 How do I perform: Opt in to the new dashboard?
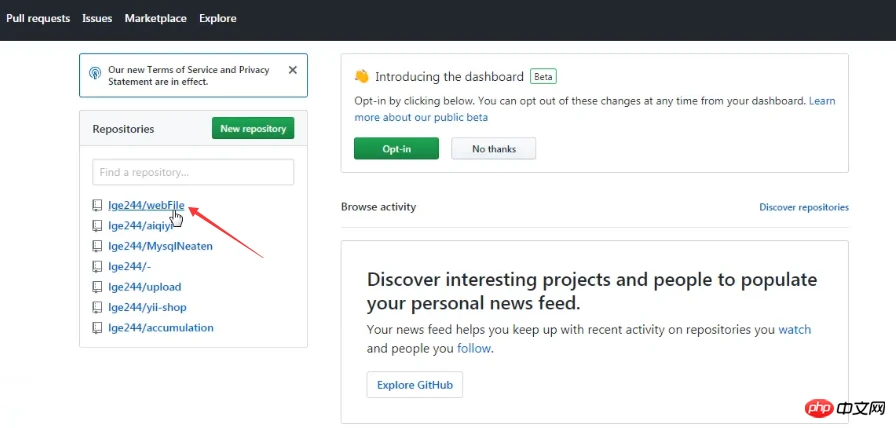(396, 148)
